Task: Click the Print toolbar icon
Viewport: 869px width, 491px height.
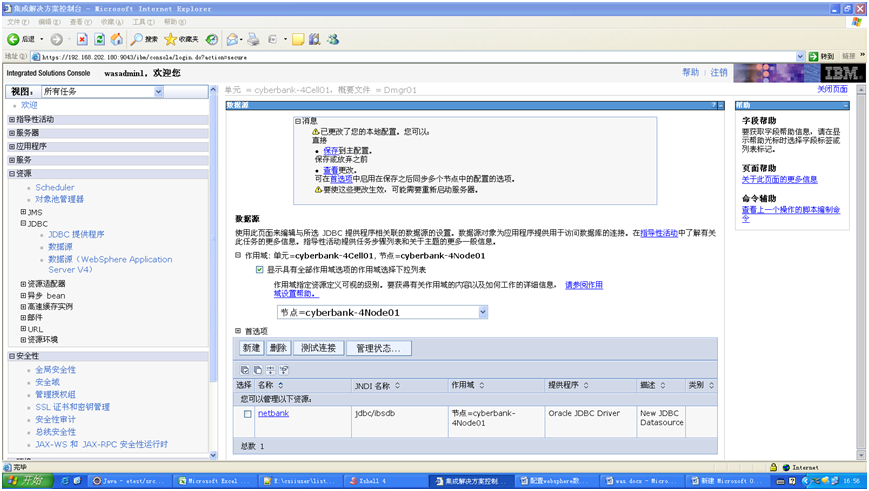Action: [x=253, y=39]
